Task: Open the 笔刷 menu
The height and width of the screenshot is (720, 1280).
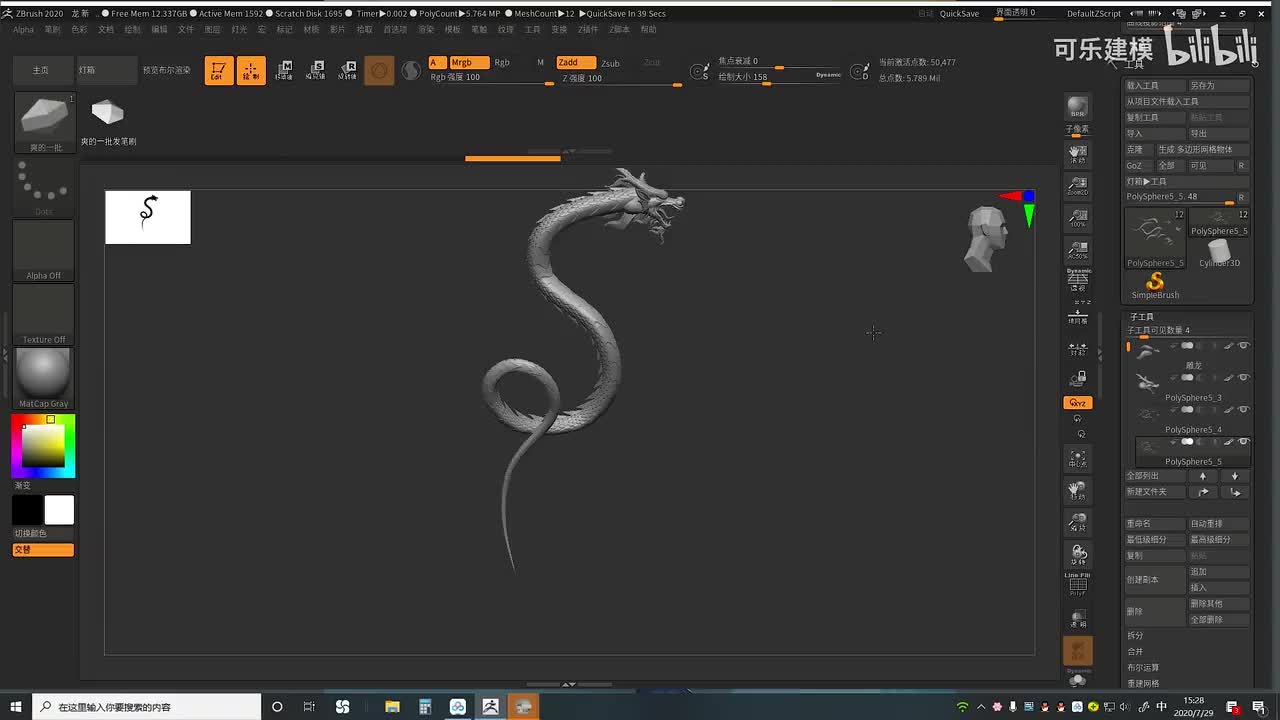Action: (52, 30)
